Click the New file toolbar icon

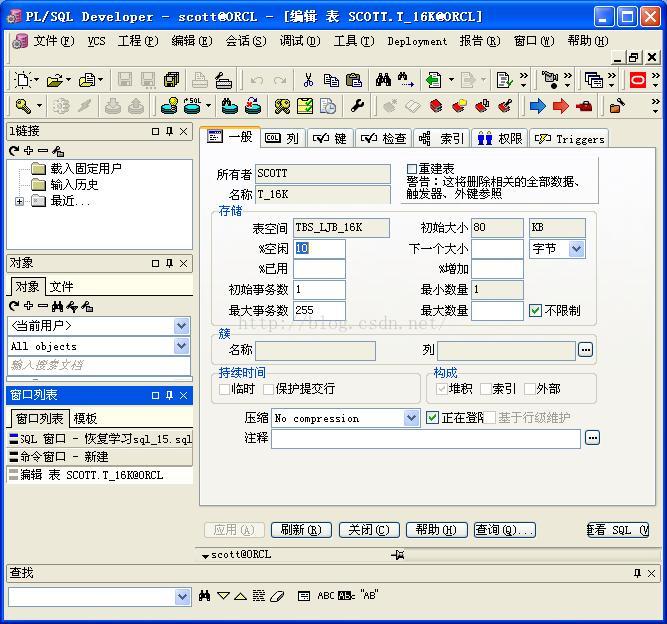click(x=23, y=80)
